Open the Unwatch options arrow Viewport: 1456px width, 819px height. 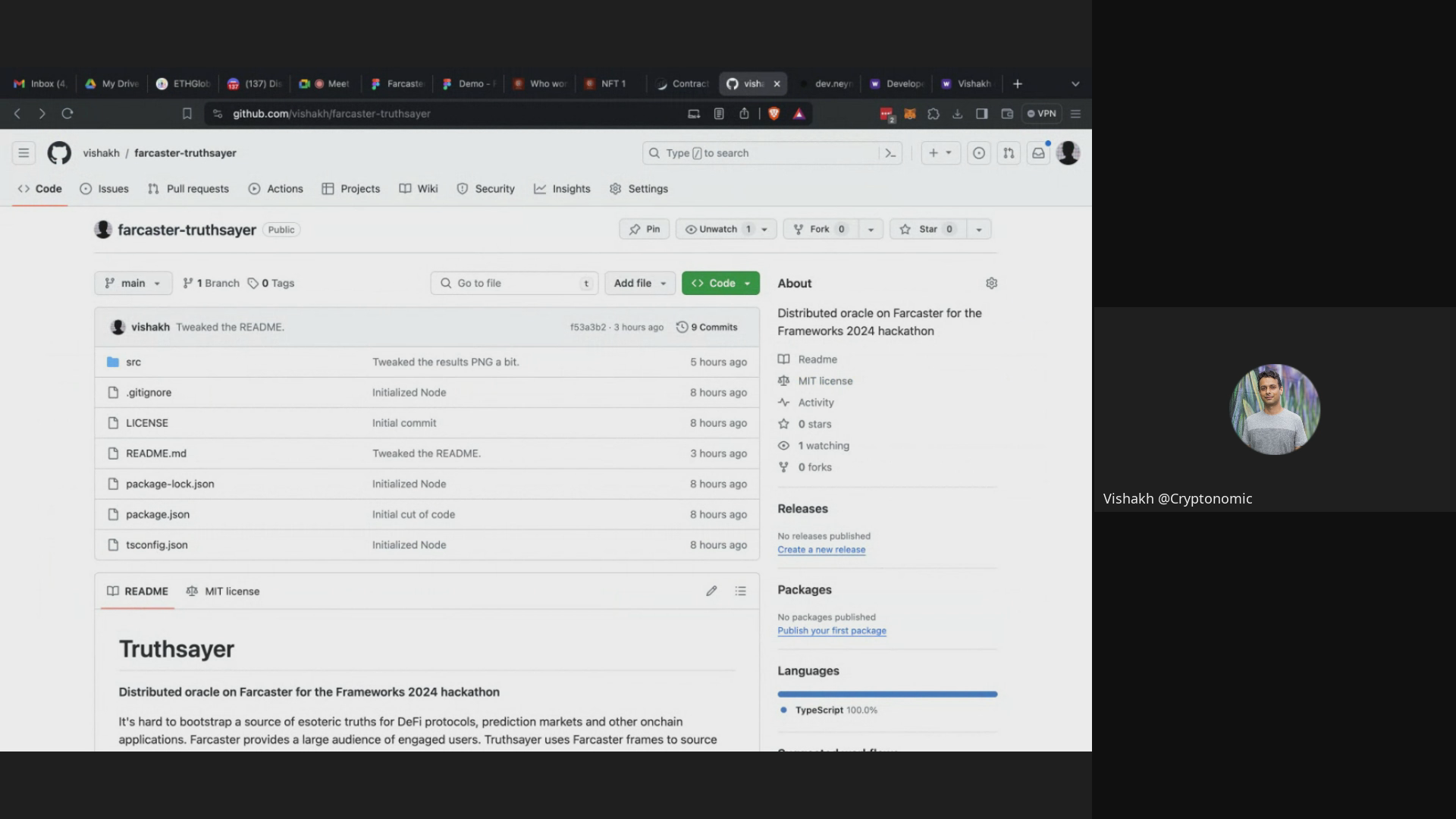pyautogui.click(x=764, y=229)
